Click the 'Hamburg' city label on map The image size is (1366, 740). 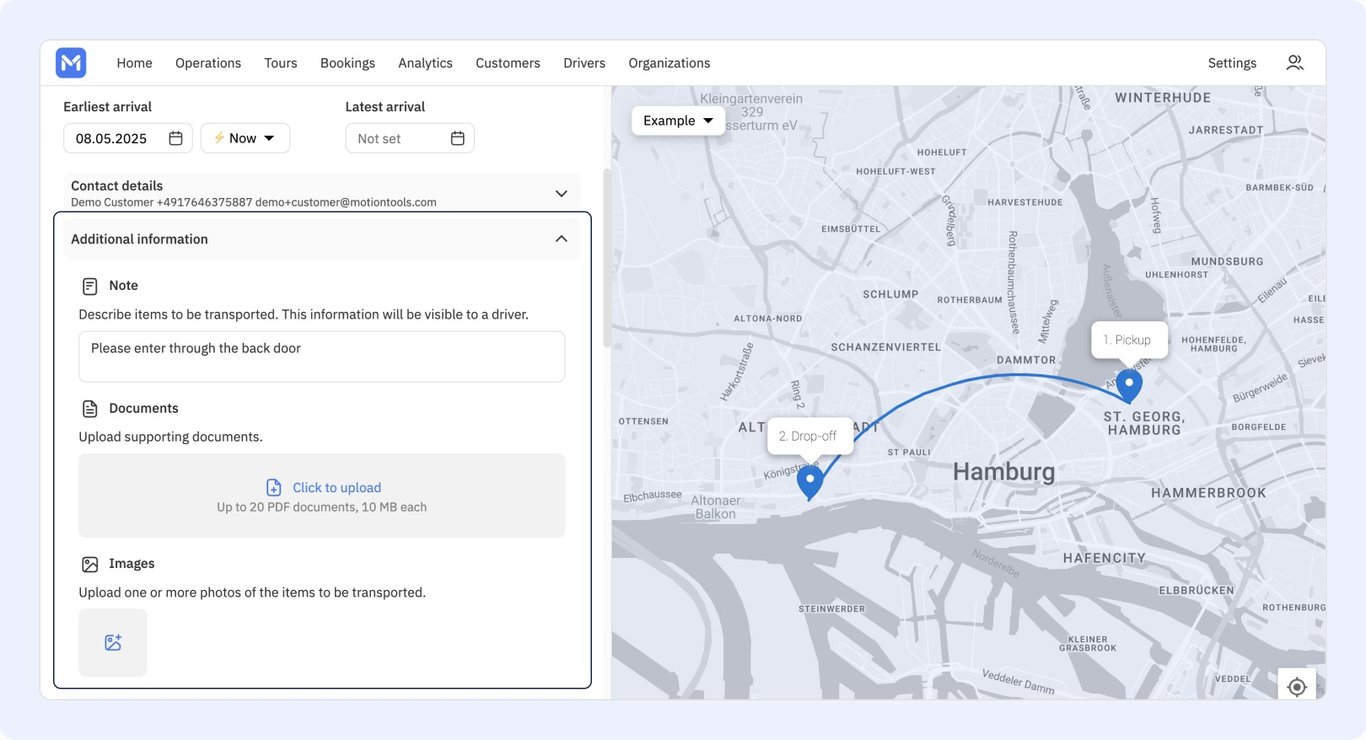tap(1004, 472)
